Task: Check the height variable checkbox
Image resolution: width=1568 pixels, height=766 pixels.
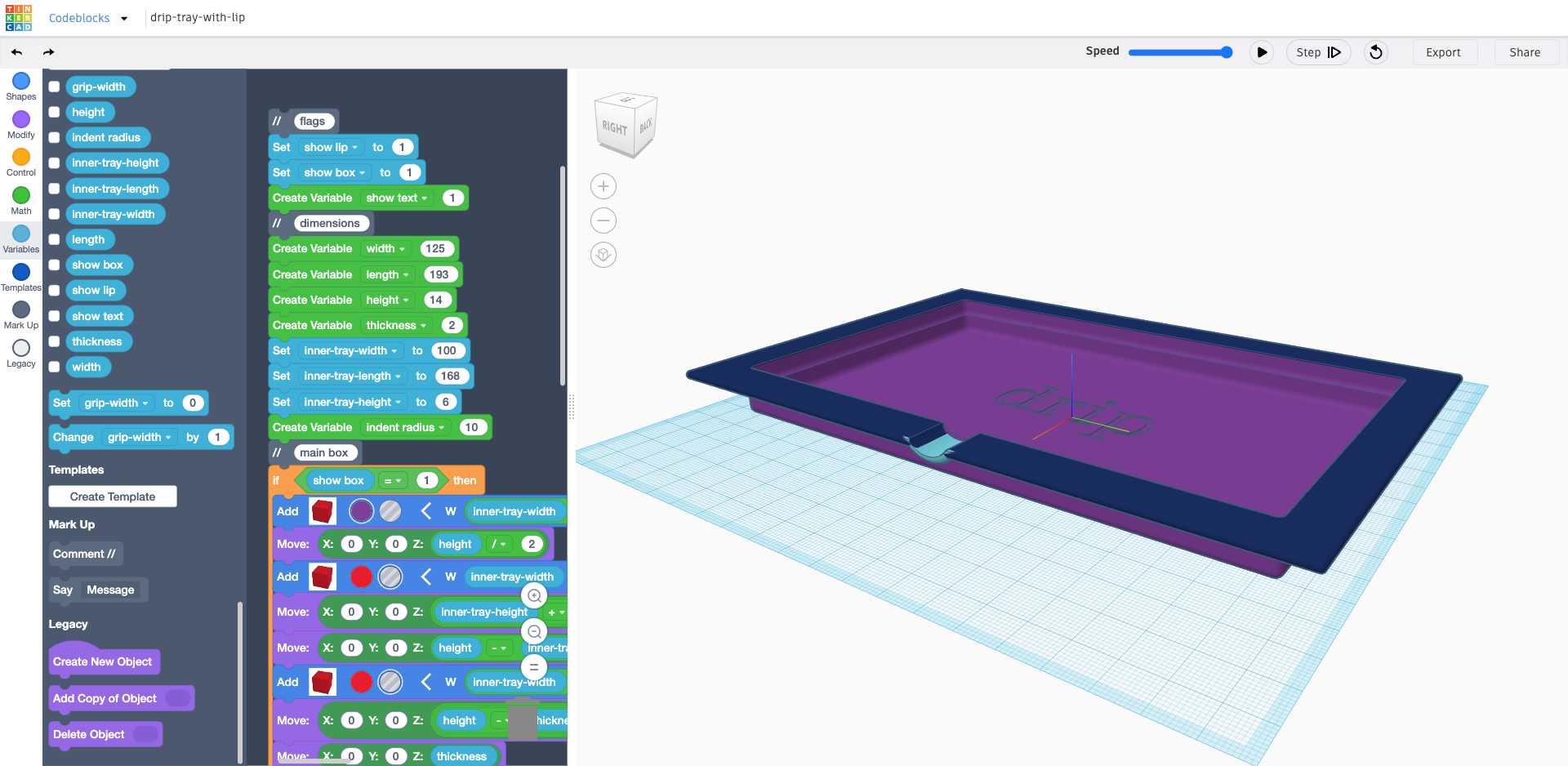Action: click(54, 112)
